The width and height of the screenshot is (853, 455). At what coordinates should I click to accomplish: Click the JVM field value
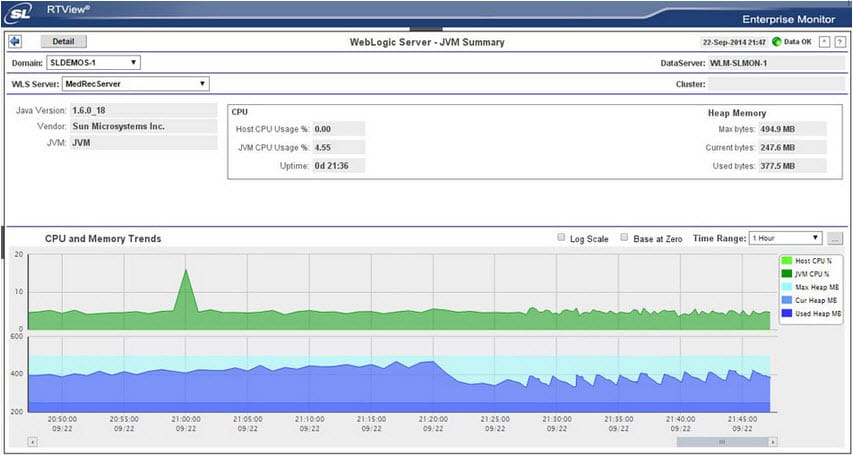coord(144,143)
